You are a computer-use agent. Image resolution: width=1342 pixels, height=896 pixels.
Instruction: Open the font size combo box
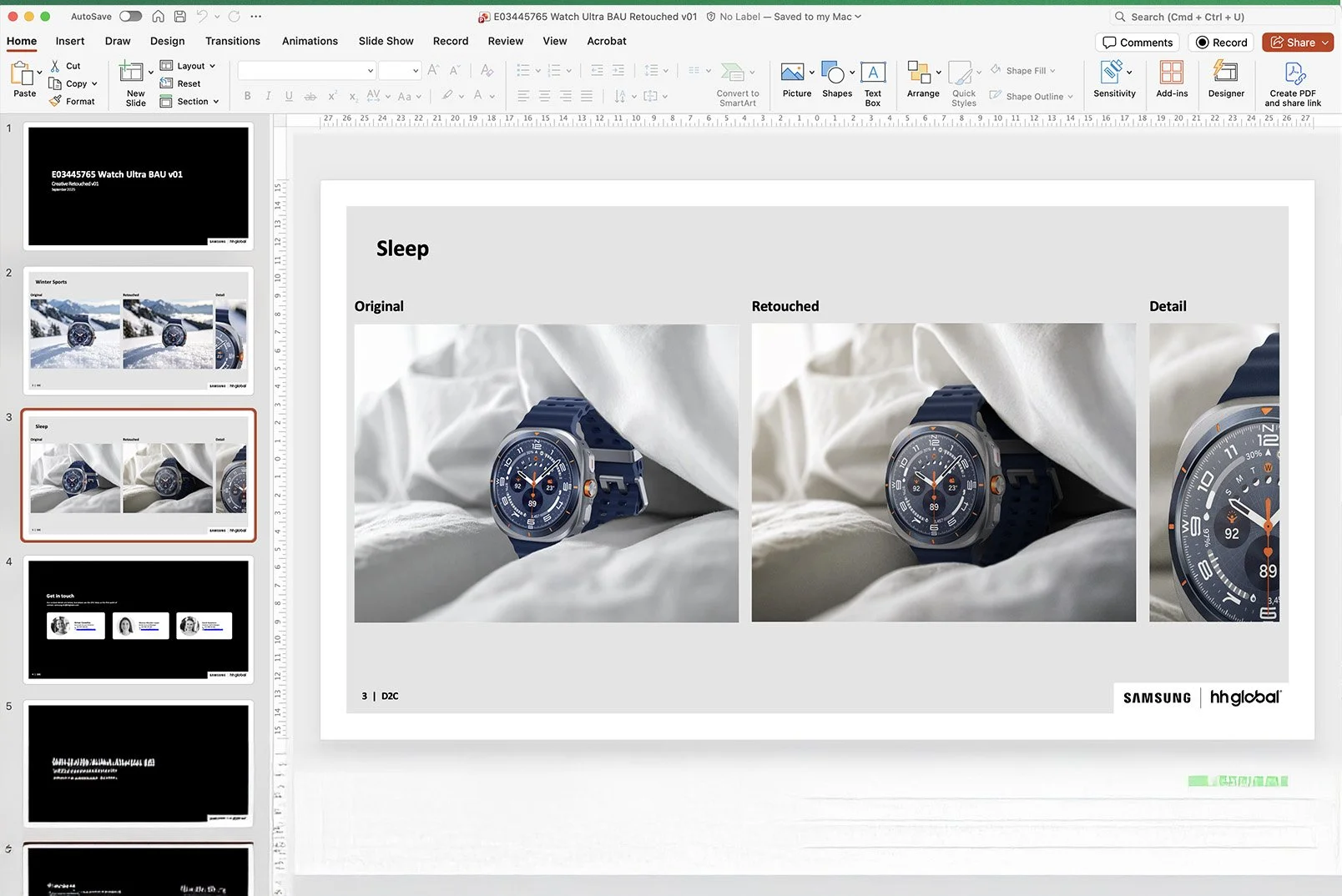click(x=400, y=71)
